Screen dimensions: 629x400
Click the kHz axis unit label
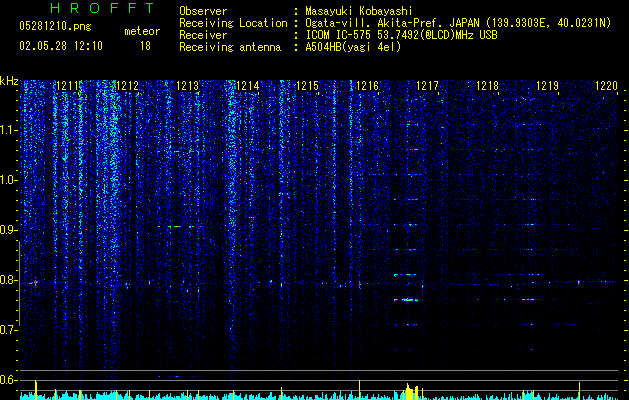click(x=9, y=81)
